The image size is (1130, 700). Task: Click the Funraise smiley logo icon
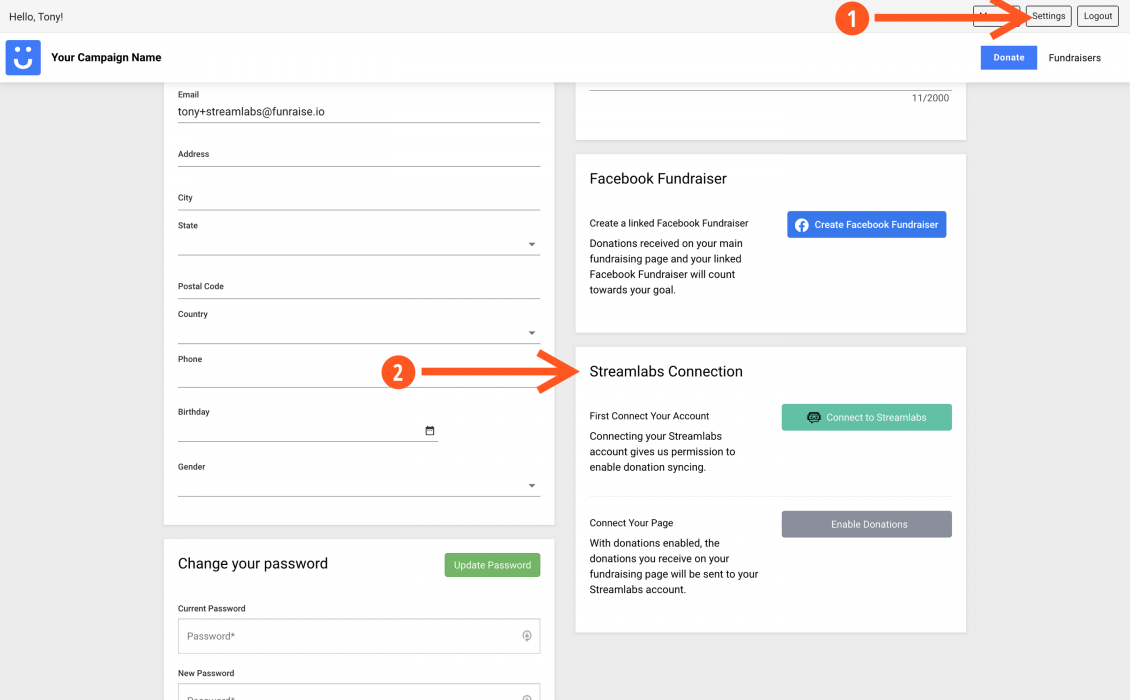point(22,57)
